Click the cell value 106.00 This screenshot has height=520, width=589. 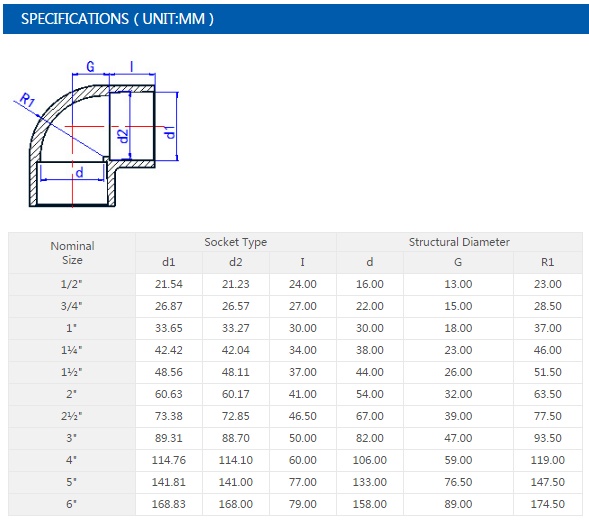point(370,460)
